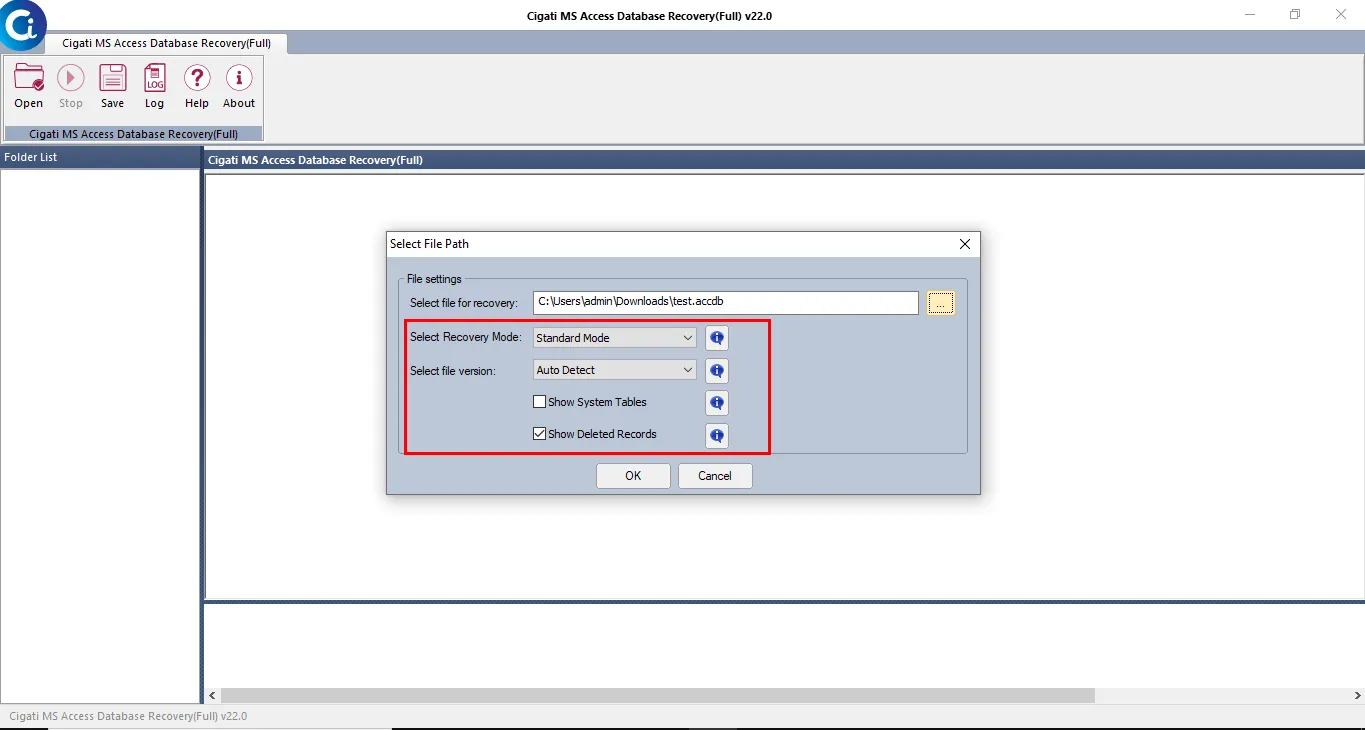The width and height of the screenshot is (1365, 730).
Task: Click OK in Select File Path dialog
Action: point(633,476)
